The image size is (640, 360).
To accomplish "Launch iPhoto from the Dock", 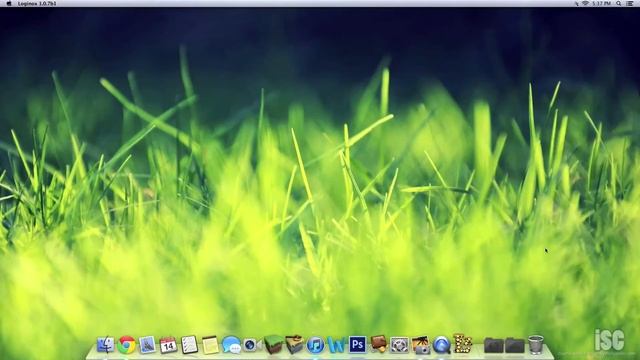I will [x=420, y=345].
